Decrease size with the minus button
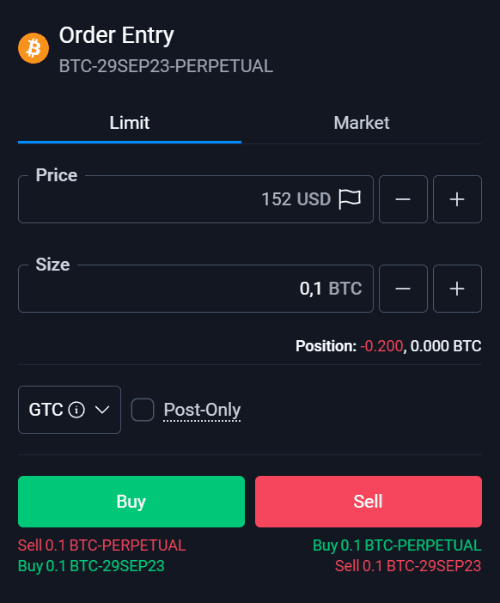The image size is (500, 603). point(403,288)
